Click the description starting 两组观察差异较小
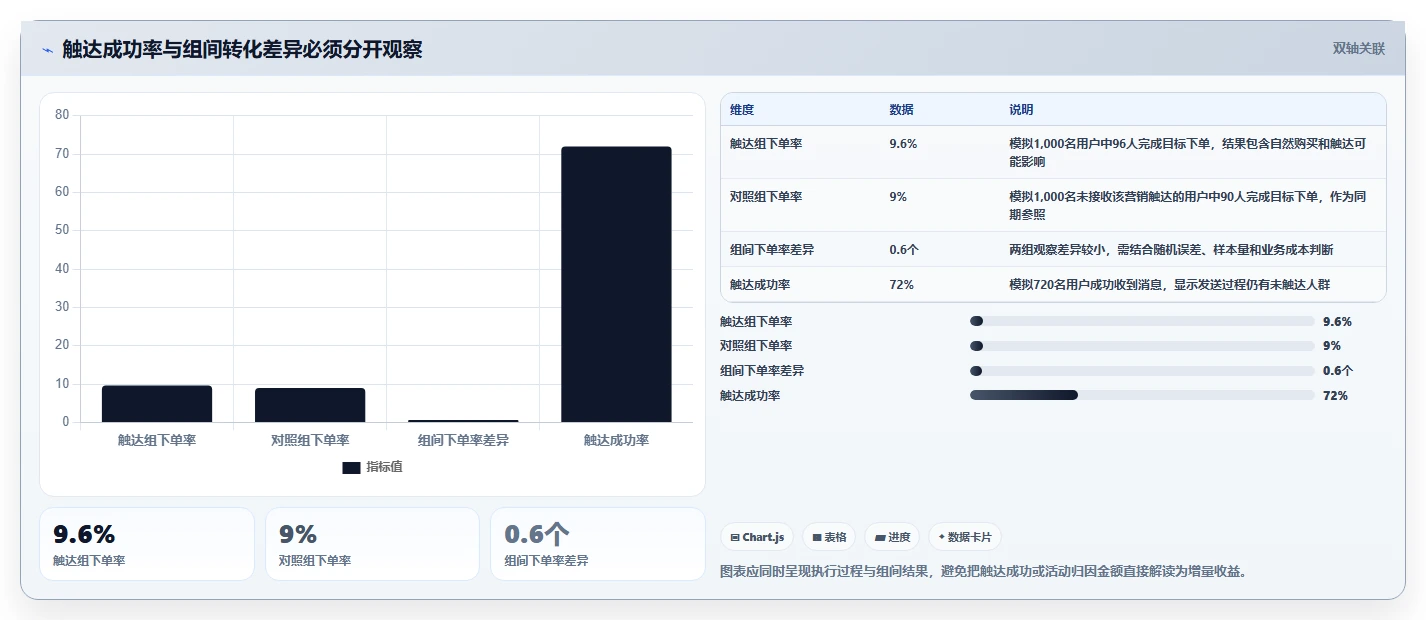 1171,249
